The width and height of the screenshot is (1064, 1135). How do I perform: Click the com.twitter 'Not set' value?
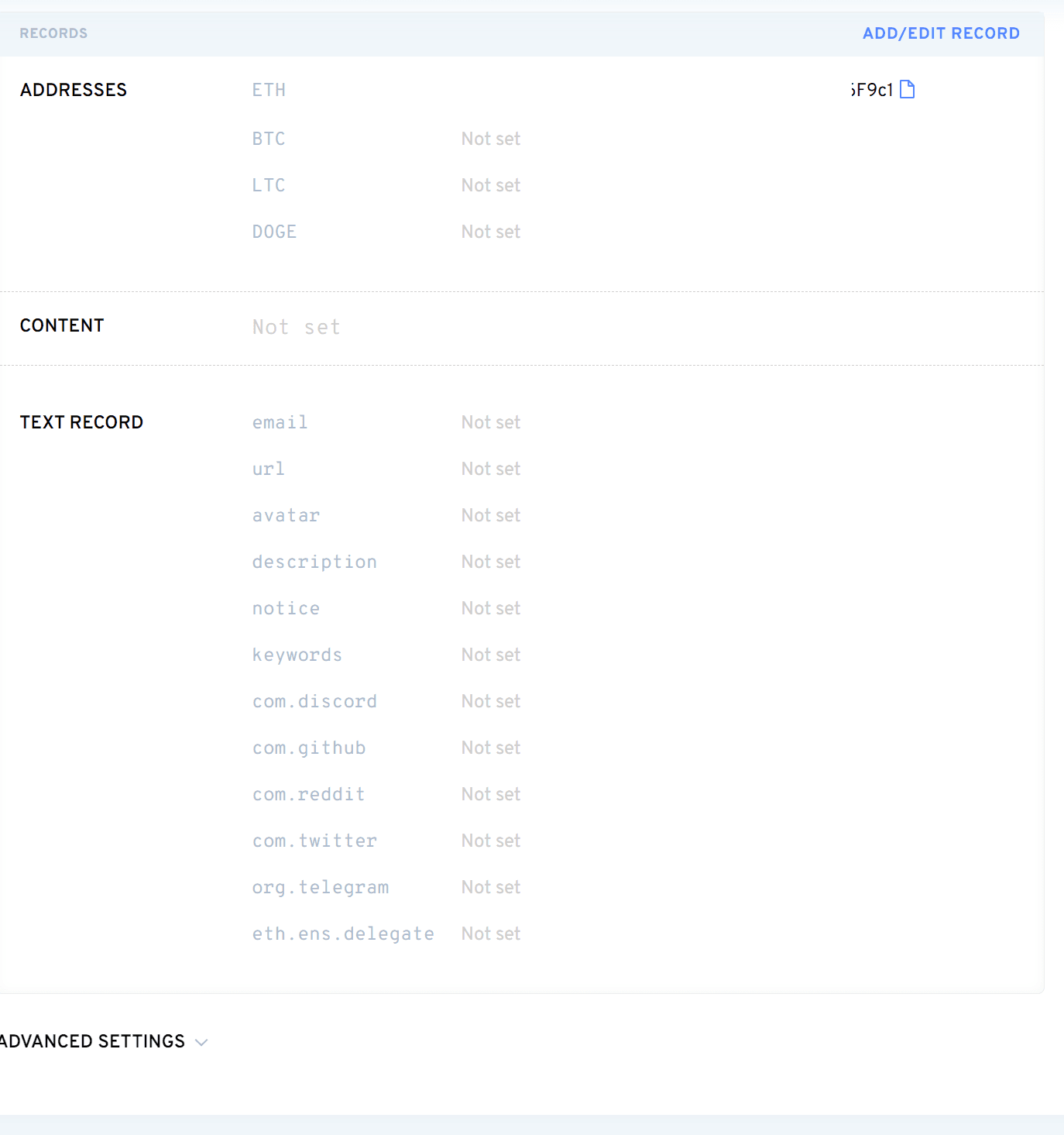pyautogui.click(x=491, y=841)
